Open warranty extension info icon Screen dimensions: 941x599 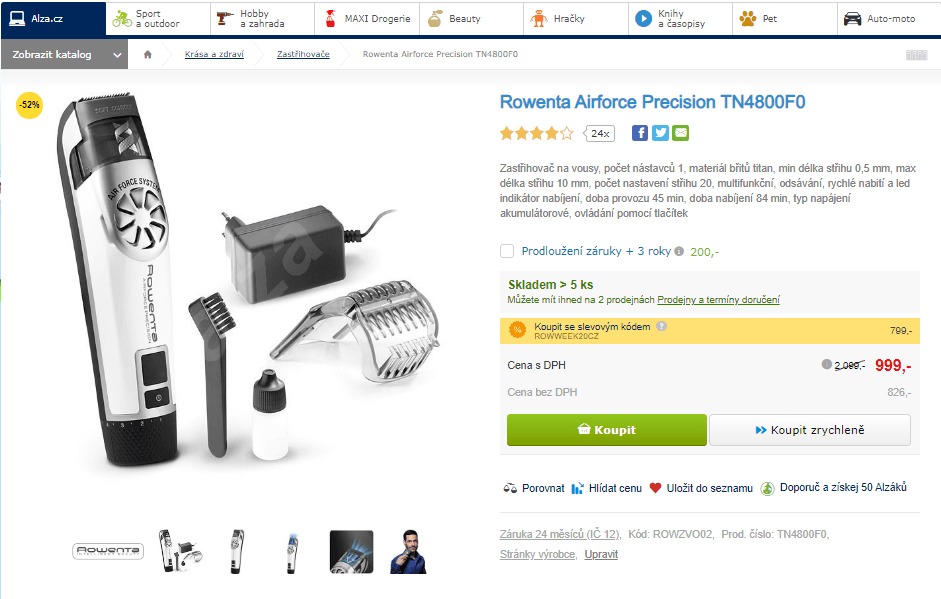[x=679, y=251]
